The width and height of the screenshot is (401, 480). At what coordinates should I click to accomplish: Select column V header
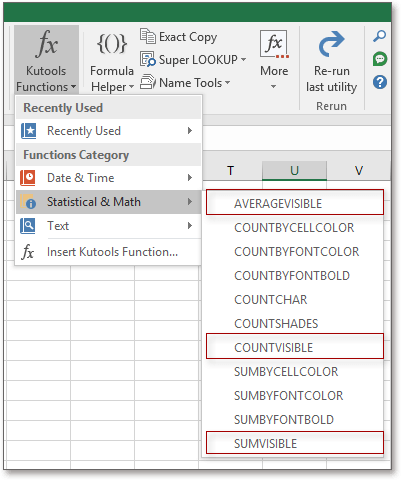[359, 171]
